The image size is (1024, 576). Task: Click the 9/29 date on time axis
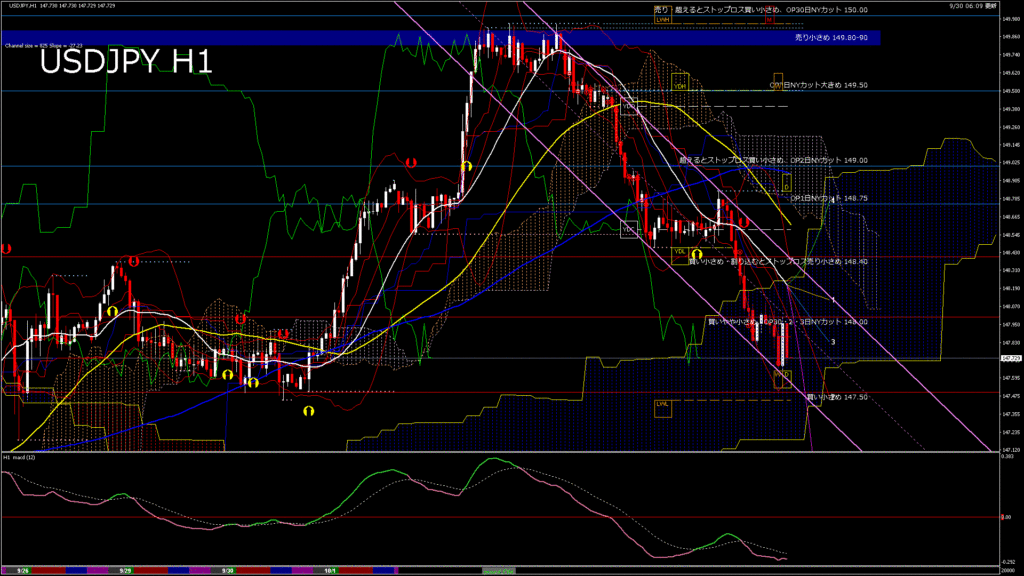(127, 568)
